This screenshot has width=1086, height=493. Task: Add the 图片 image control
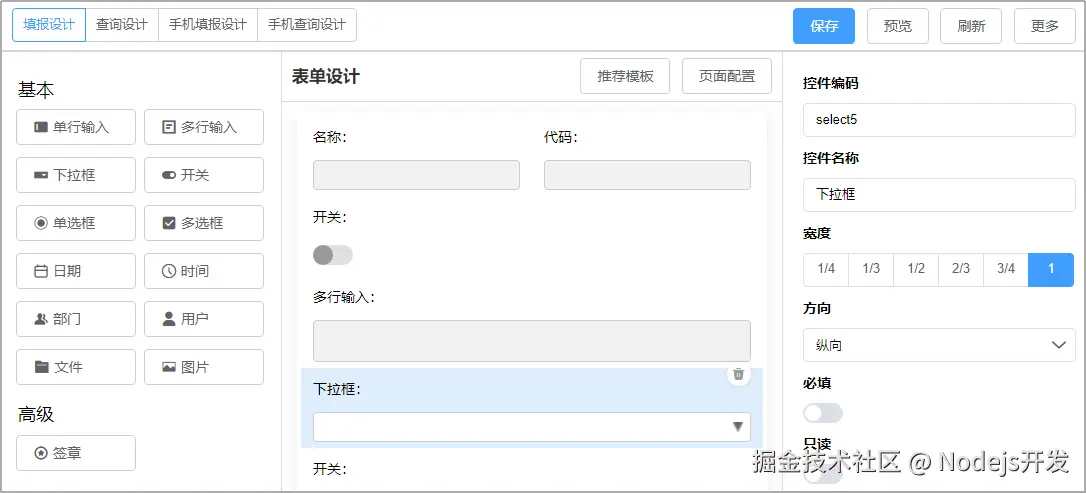[x=204, y=367]
